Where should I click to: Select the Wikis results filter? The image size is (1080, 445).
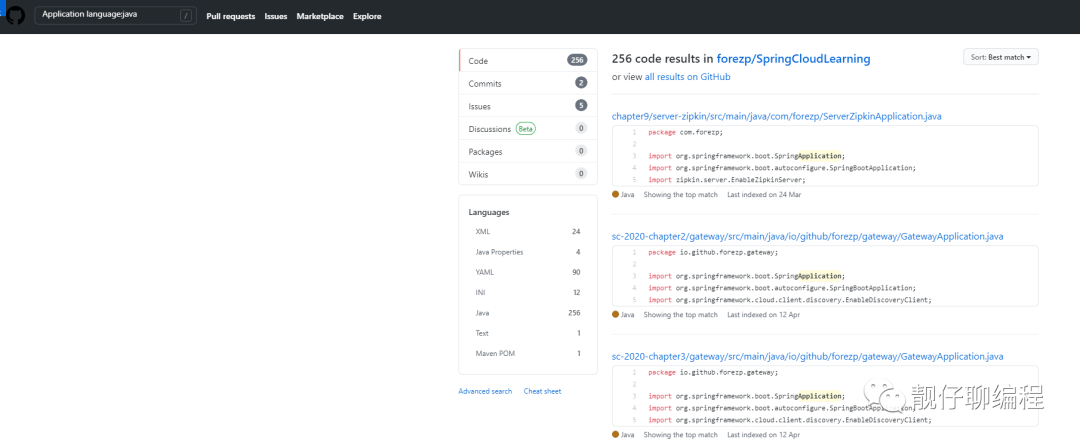528,174
